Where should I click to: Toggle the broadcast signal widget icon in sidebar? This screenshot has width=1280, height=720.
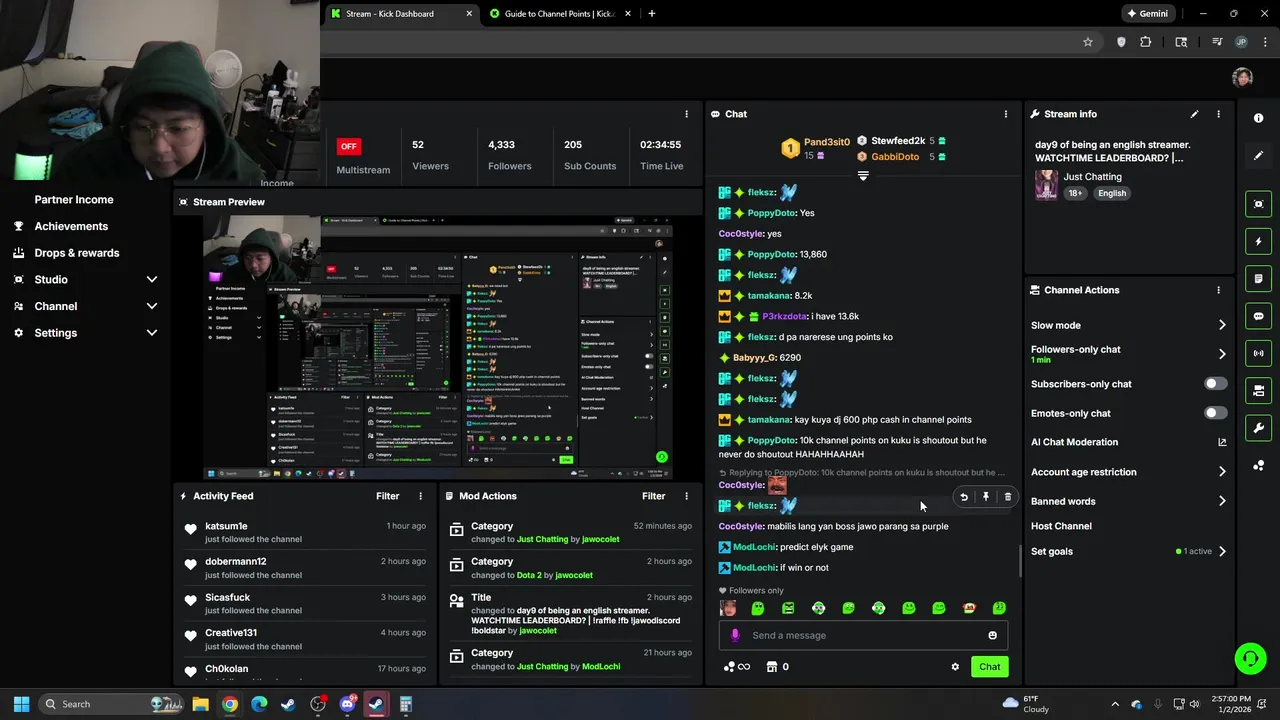pyautogui.click(x=1258, y=353)
